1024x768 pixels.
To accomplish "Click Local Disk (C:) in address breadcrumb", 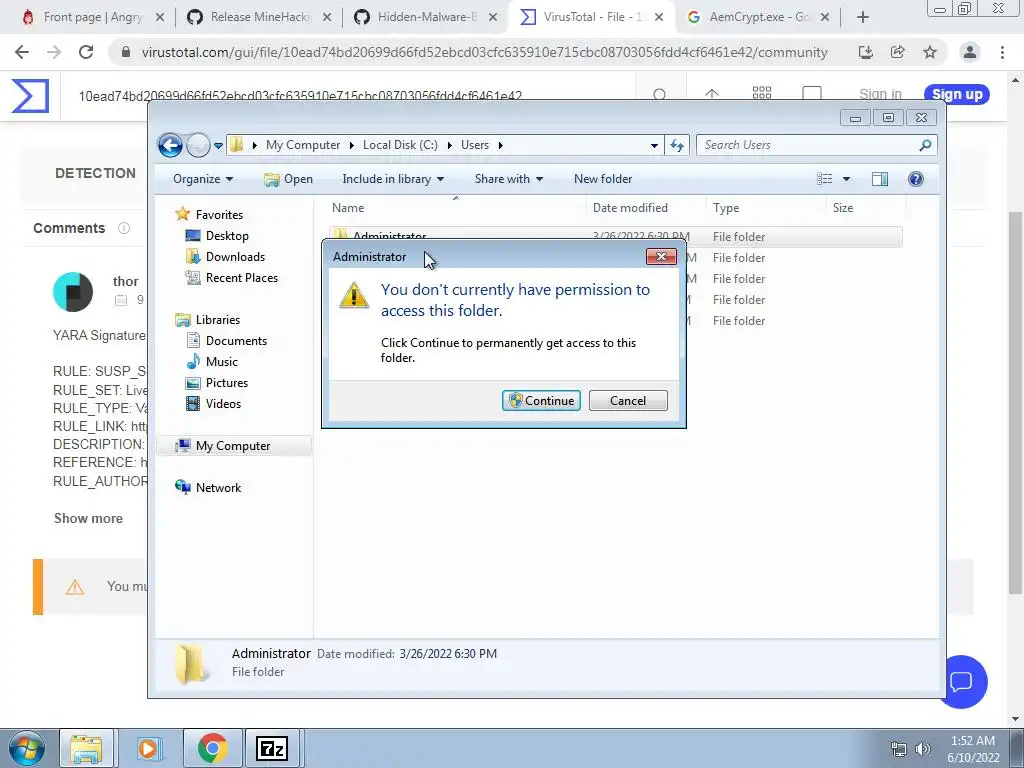I will (x=400, y=145).
